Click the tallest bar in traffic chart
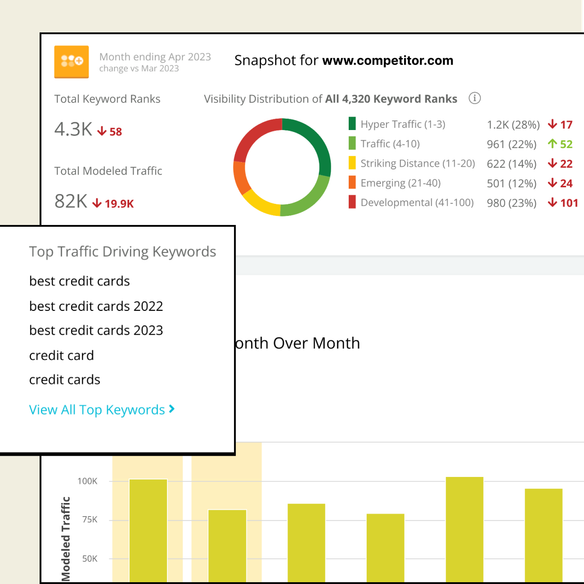Screen dimensions: 584x584 pyautogui.click(x=464, y=529)
